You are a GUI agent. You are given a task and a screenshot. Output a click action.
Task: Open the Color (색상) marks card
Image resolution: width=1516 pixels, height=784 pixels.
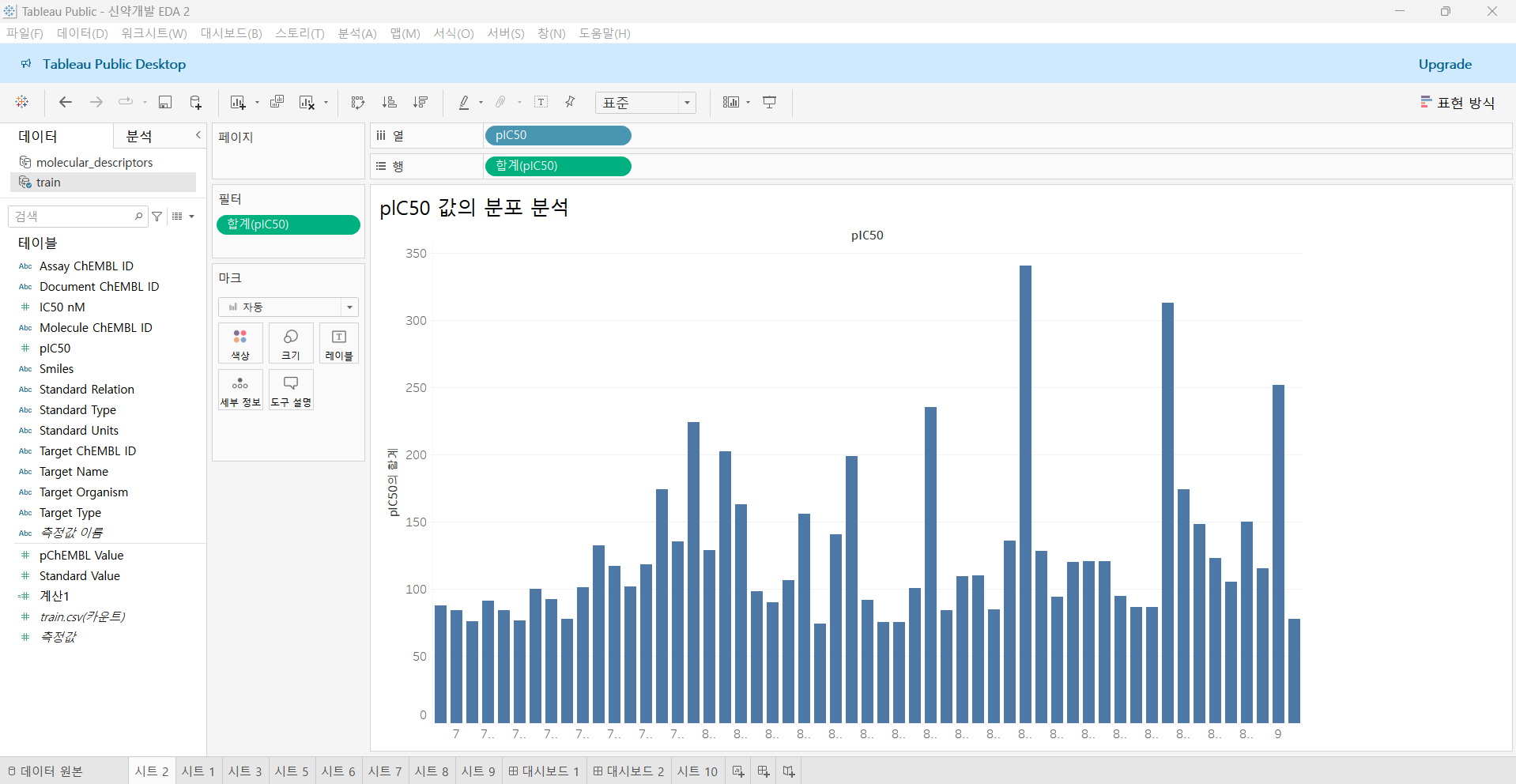tap(240, 343)
